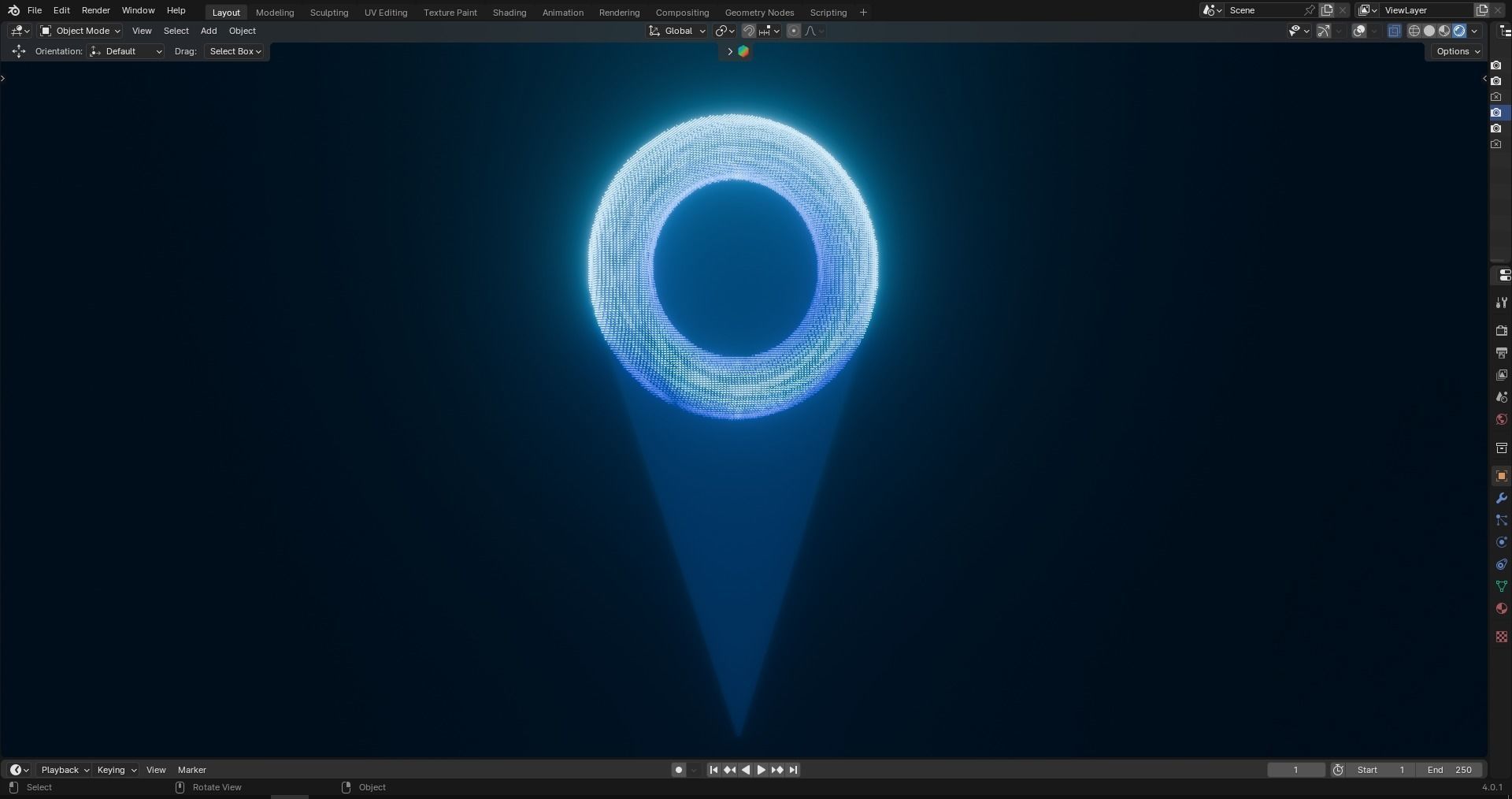This screenshot has height=799, width=1512.
Task: Open the viewport shading options dropdown
Action: click(x=1474, y=31)
